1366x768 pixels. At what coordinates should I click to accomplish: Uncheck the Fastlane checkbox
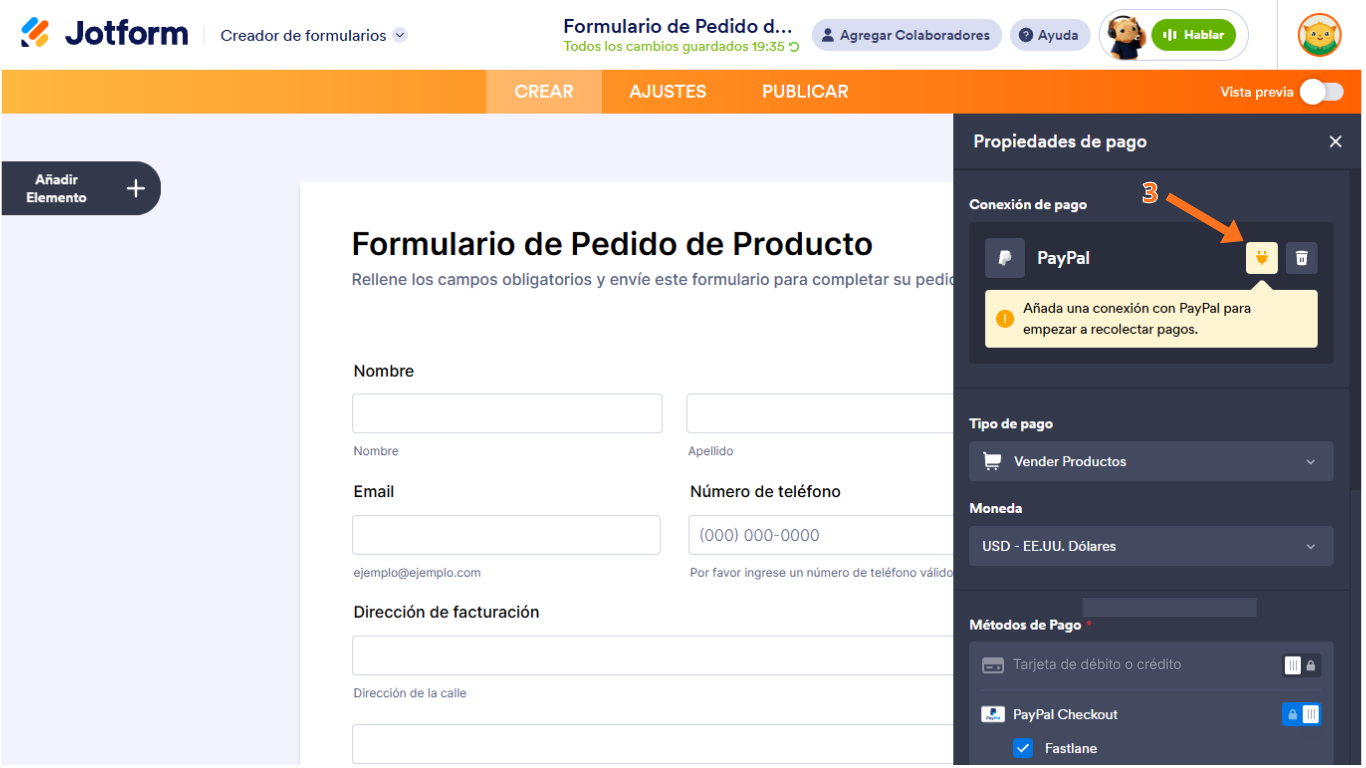[1023, 748]
